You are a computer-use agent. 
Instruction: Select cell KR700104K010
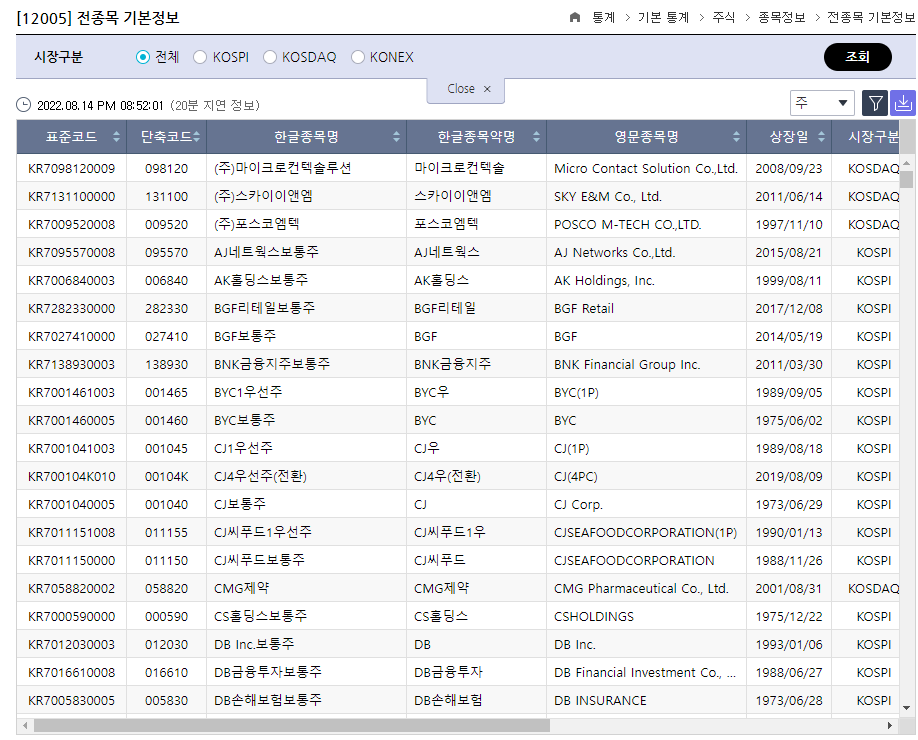71,477
